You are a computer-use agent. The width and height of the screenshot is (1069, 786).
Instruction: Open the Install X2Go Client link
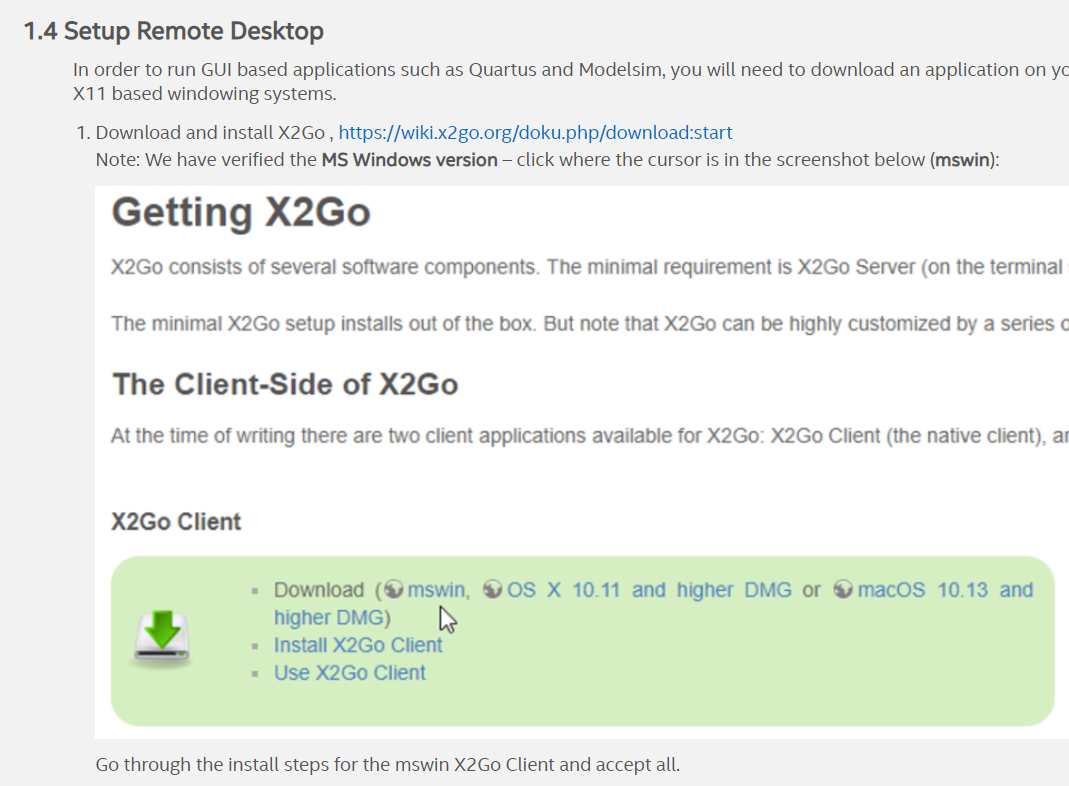358,645
